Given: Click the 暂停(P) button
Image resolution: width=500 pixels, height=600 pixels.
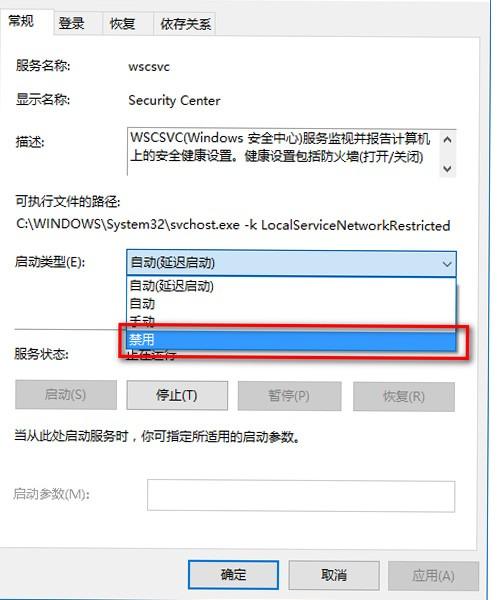Looking at the screenshot, I should pyautogui.click(x=289, y=396).
